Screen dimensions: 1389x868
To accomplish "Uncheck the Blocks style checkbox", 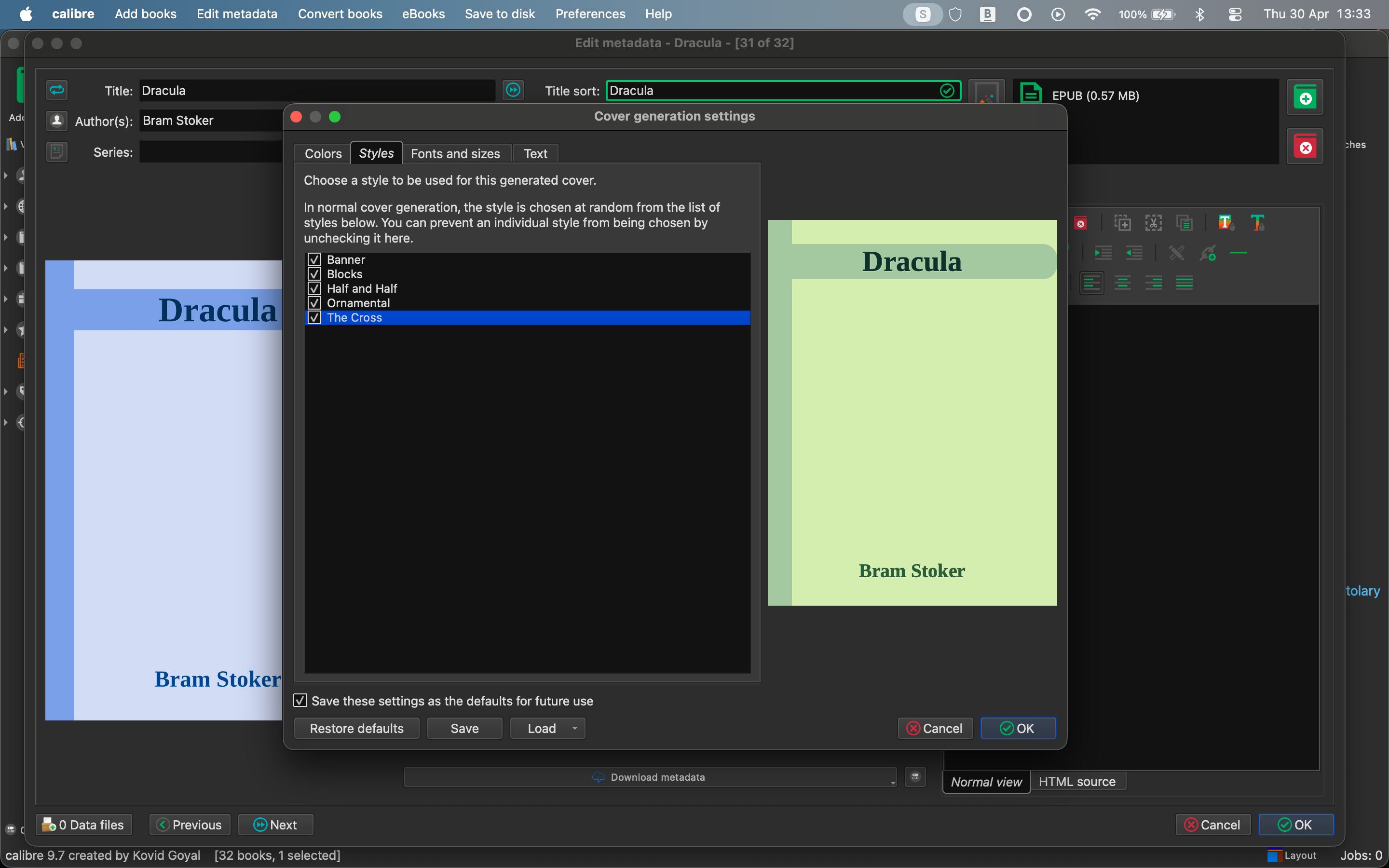I will [x=314, y=274].
